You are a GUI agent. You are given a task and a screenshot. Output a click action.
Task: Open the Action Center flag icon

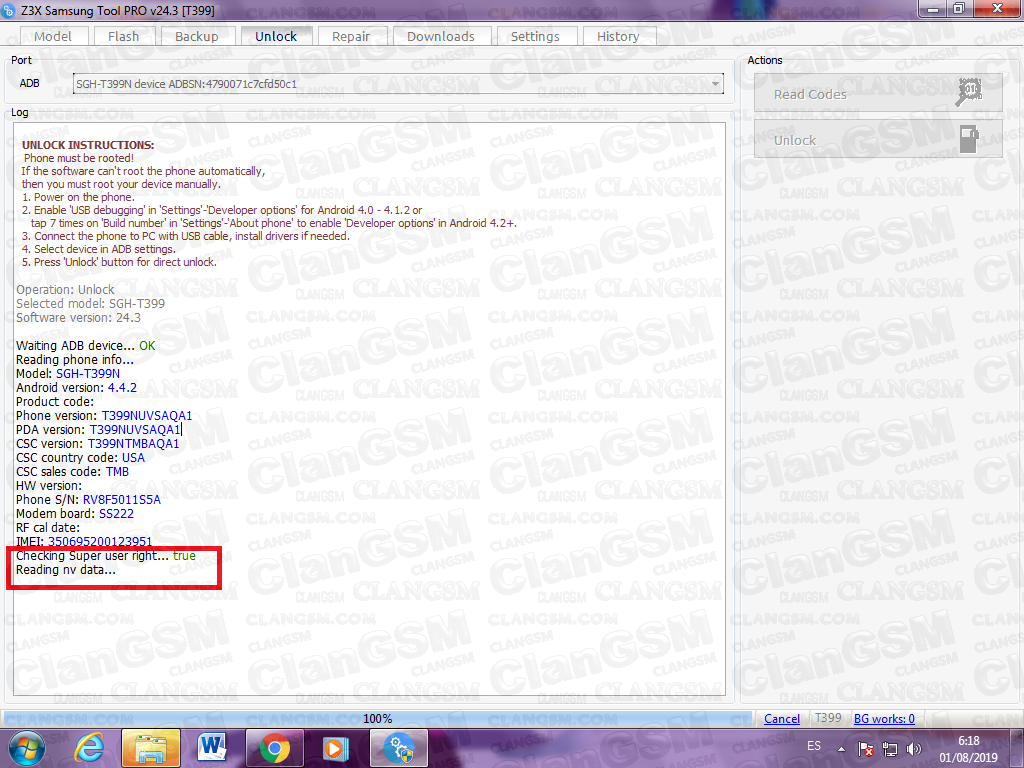click(x=865, y=748)
